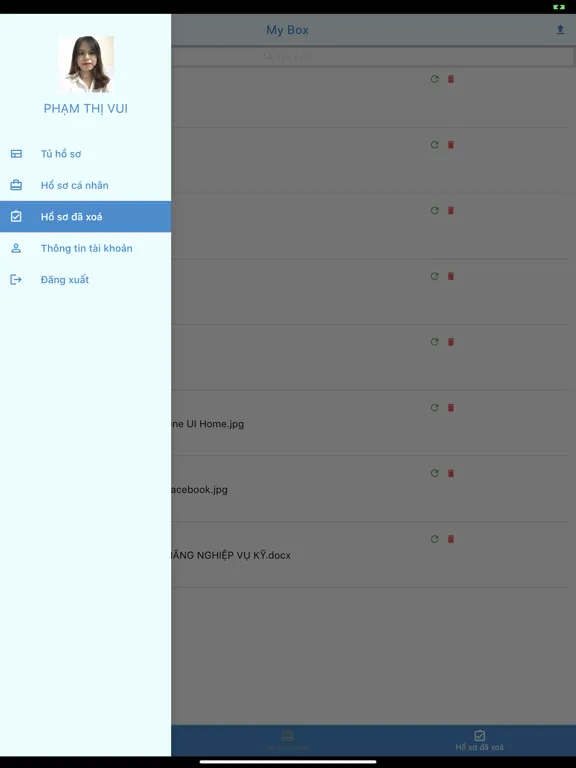The height and width of the screenshot is (768, 576).
Task: Click the Tủ hồ sơ cabinet icon
Action: click(16, 154)
